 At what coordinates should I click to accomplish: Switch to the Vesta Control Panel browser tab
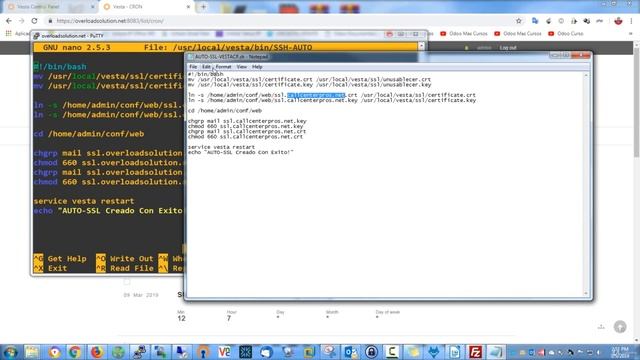tap(49, 7)
